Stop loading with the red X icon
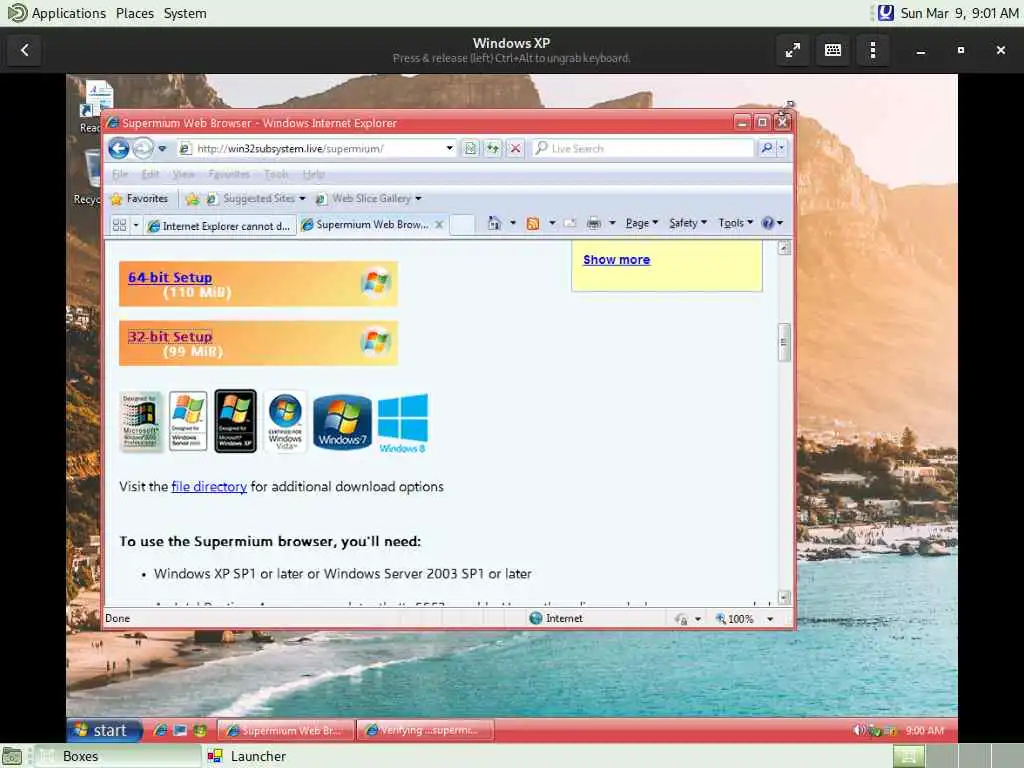 [515, 149]
